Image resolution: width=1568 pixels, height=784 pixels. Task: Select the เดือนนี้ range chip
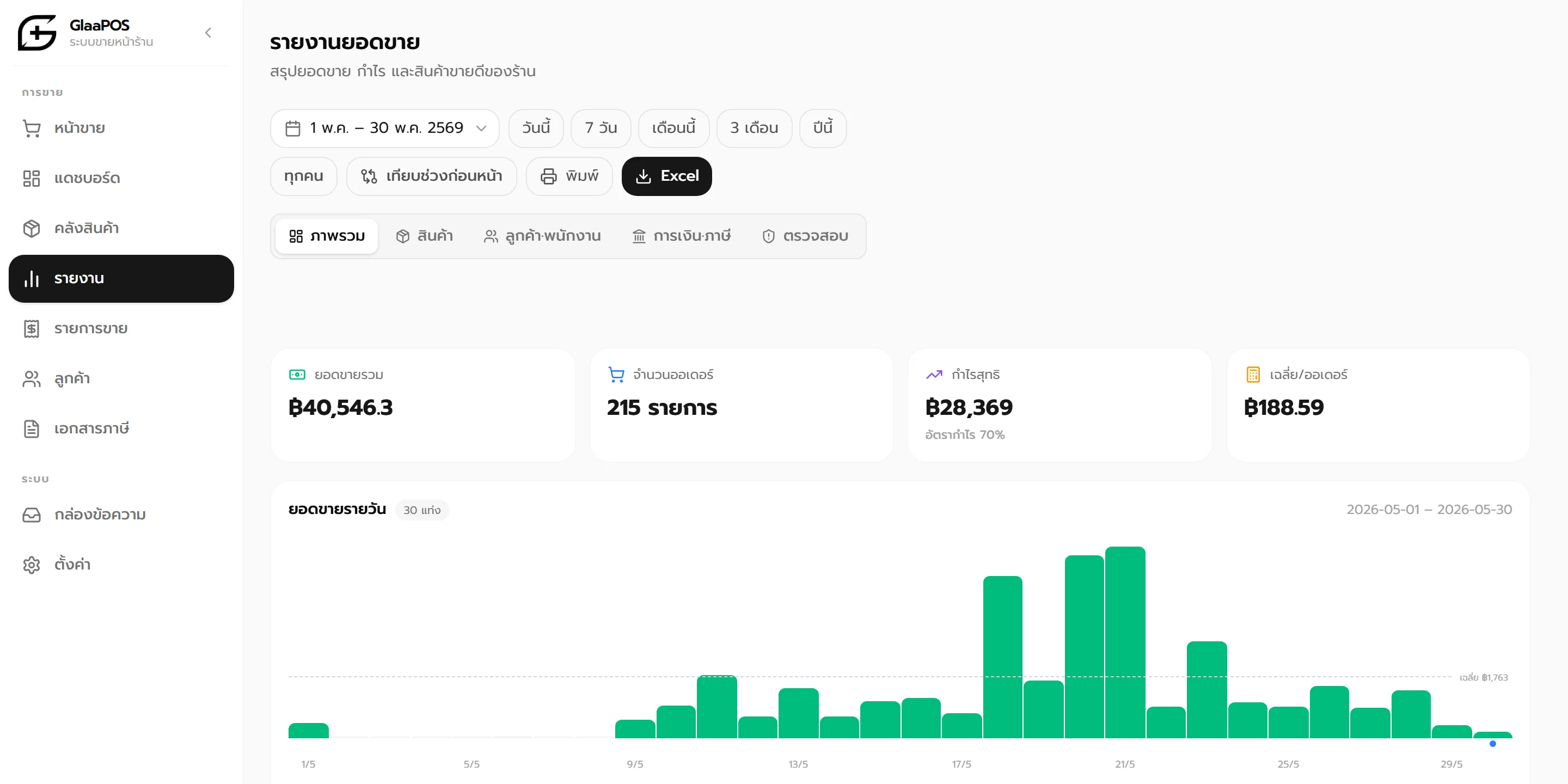tap(674, 128)
